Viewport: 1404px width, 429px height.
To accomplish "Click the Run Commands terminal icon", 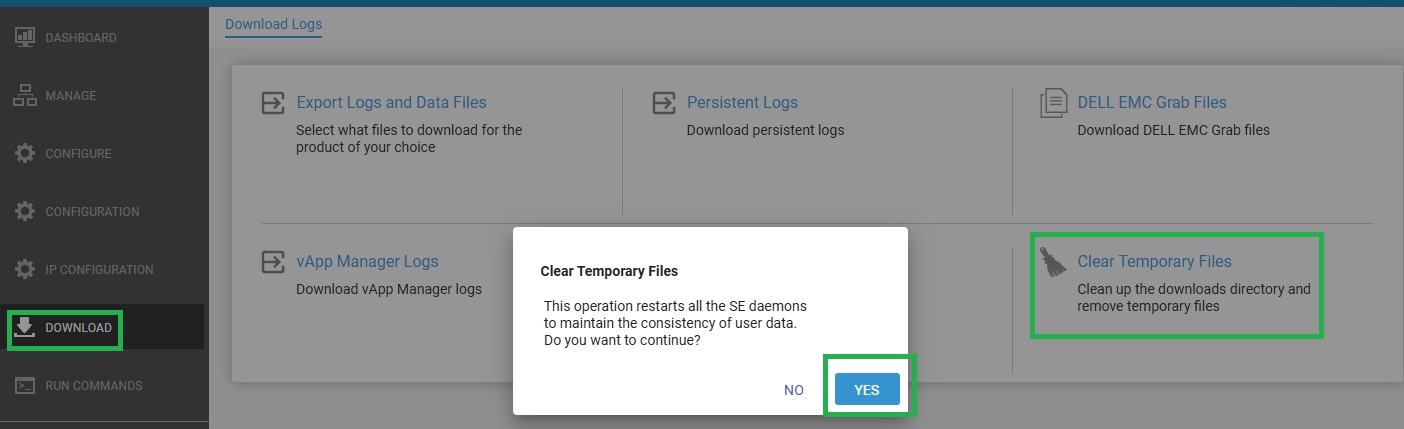I will click(x=26, y=385).
